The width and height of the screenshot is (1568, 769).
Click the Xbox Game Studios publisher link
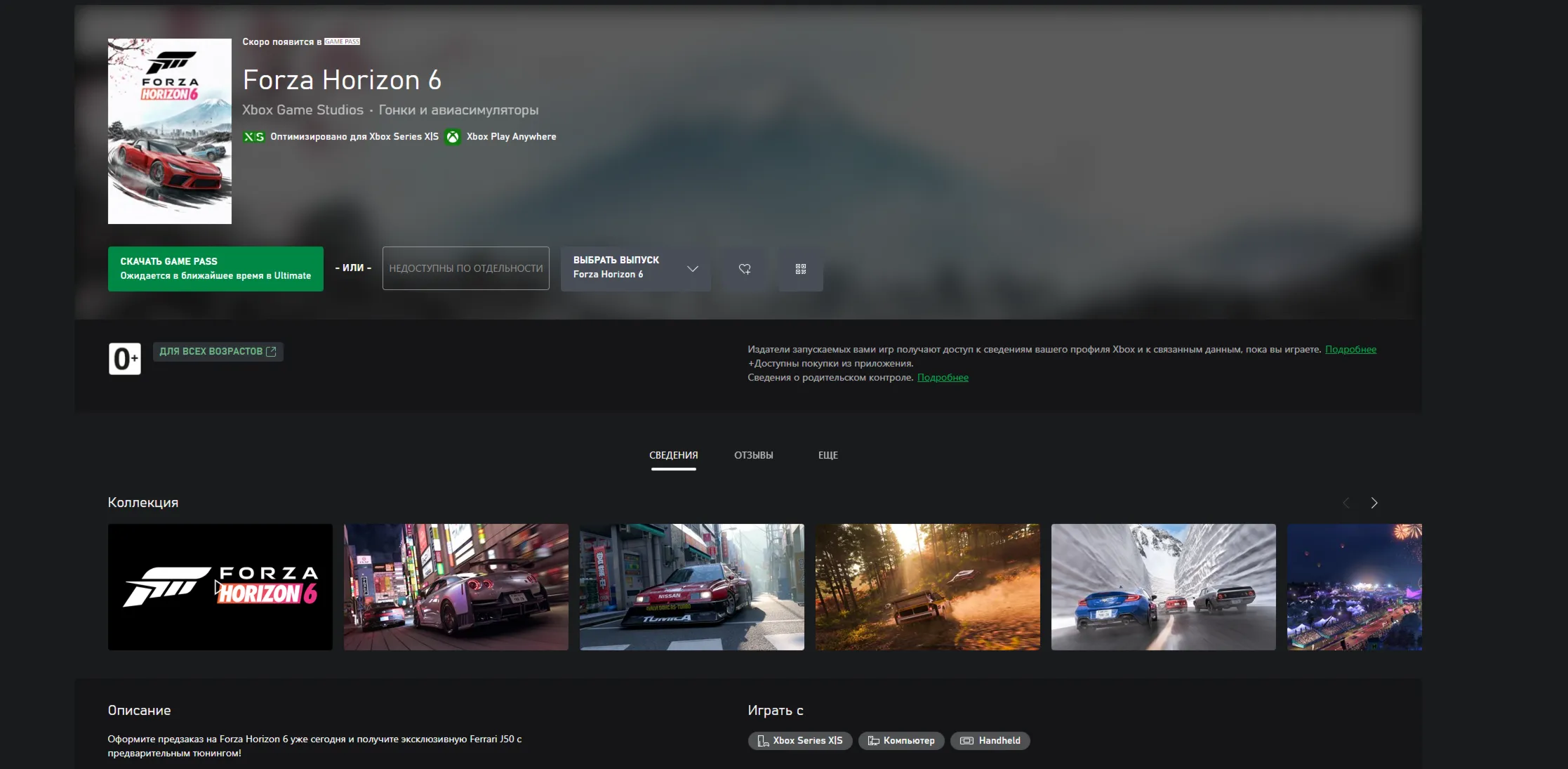click(303, 110)
